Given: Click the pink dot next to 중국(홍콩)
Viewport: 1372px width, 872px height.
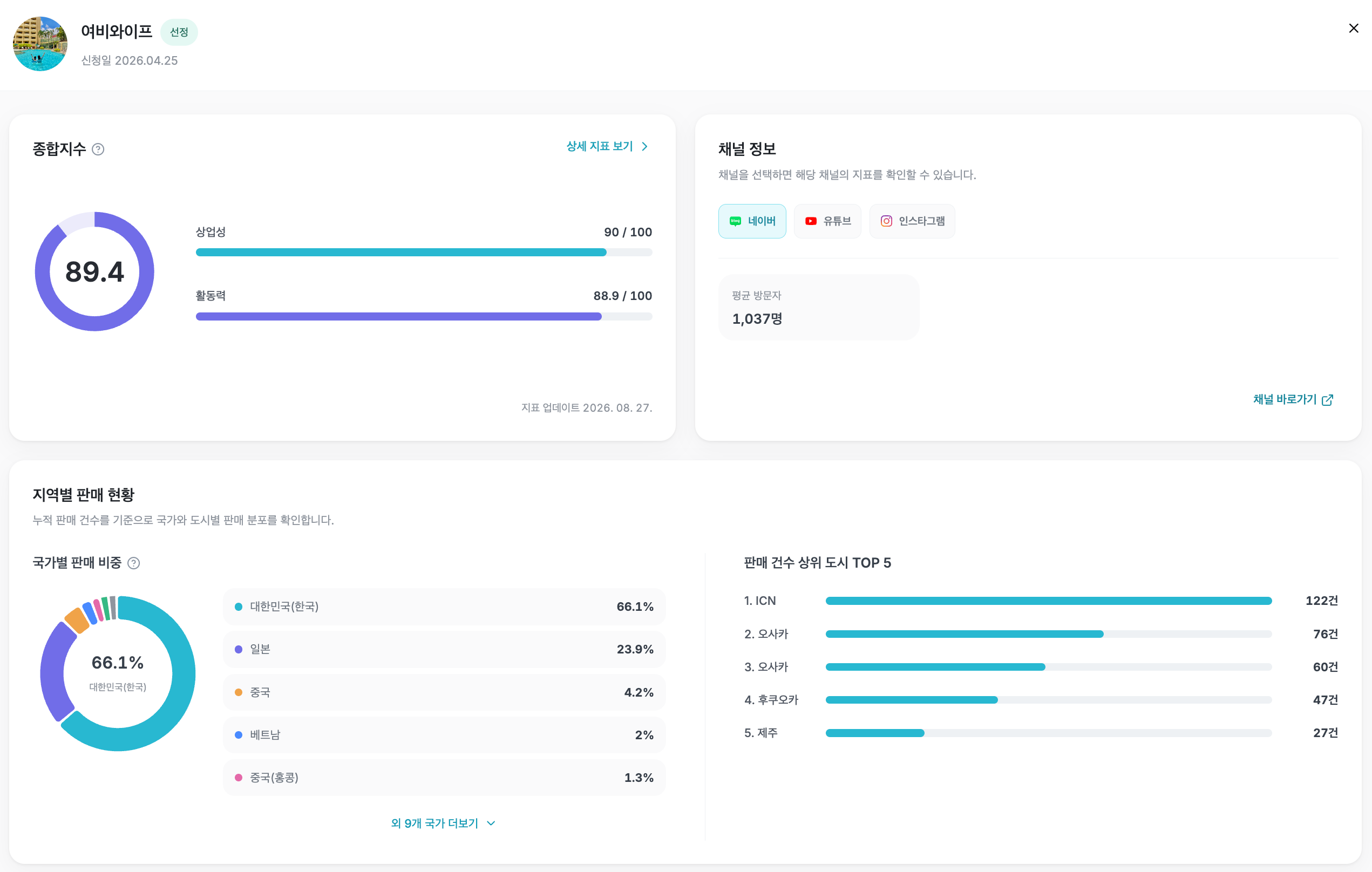Looking at the screenshot, I should pos(239,778).
